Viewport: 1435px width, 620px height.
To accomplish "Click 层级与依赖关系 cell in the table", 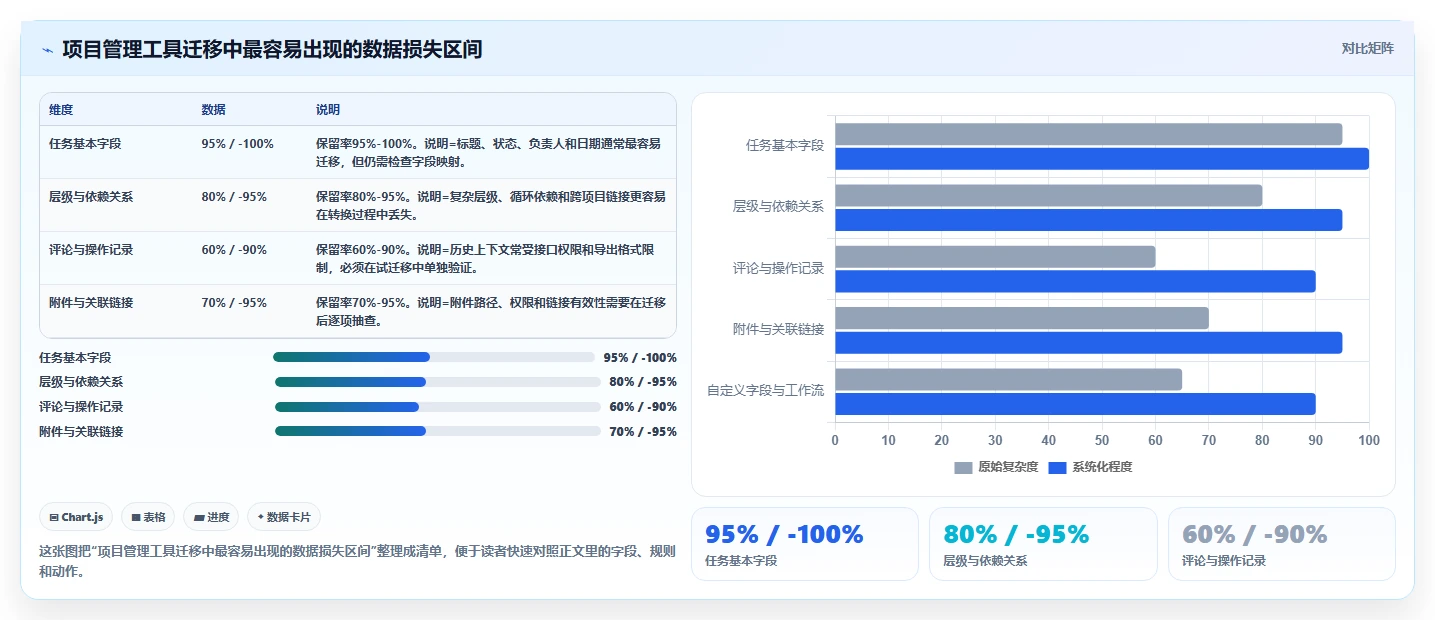I will 91,197.
